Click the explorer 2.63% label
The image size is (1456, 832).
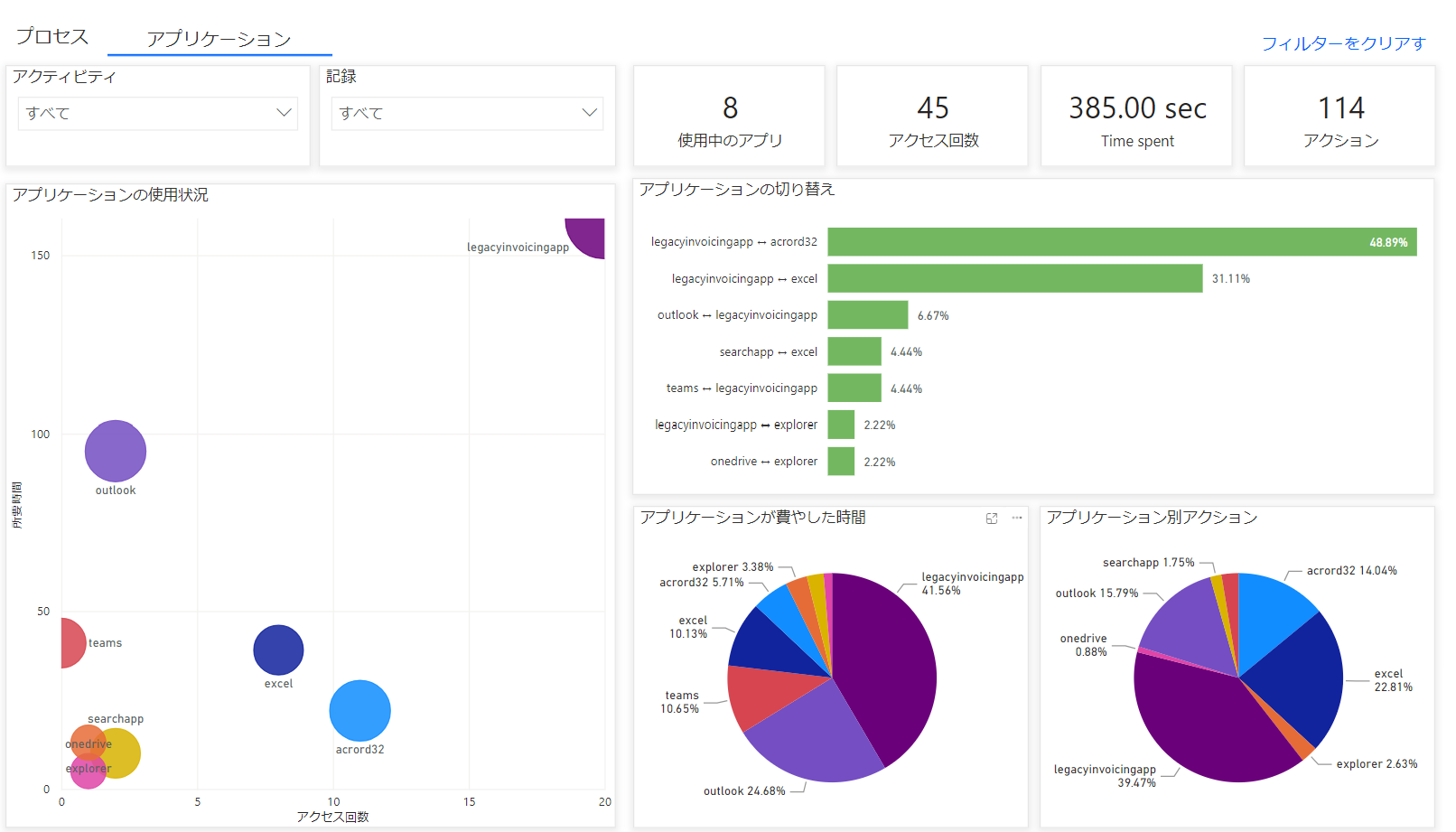[1377, 764]
